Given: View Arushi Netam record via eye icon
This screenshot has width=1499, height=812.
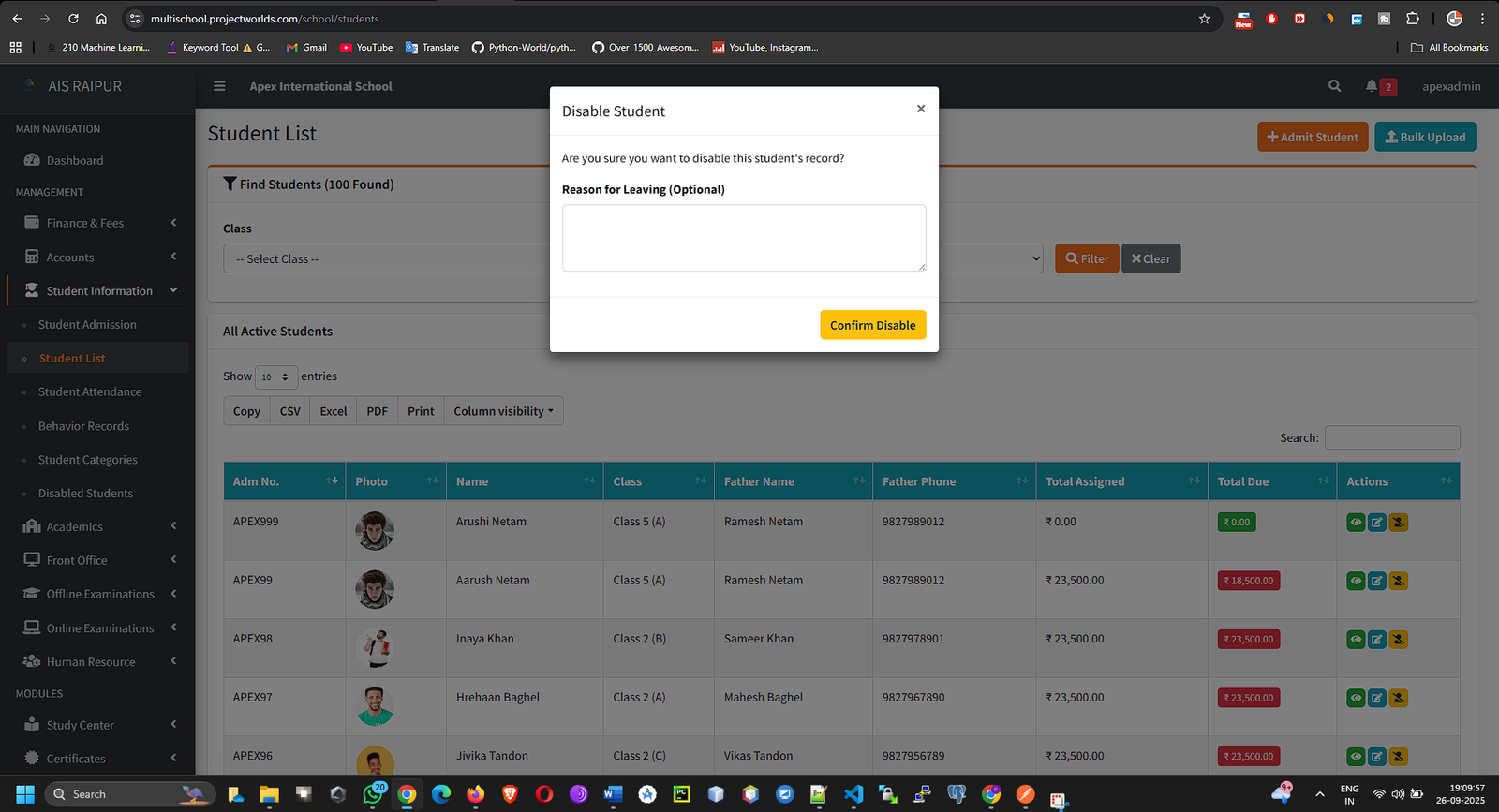Looking at the screenshot, I should pyautogui.click(x=1356, y=523).
